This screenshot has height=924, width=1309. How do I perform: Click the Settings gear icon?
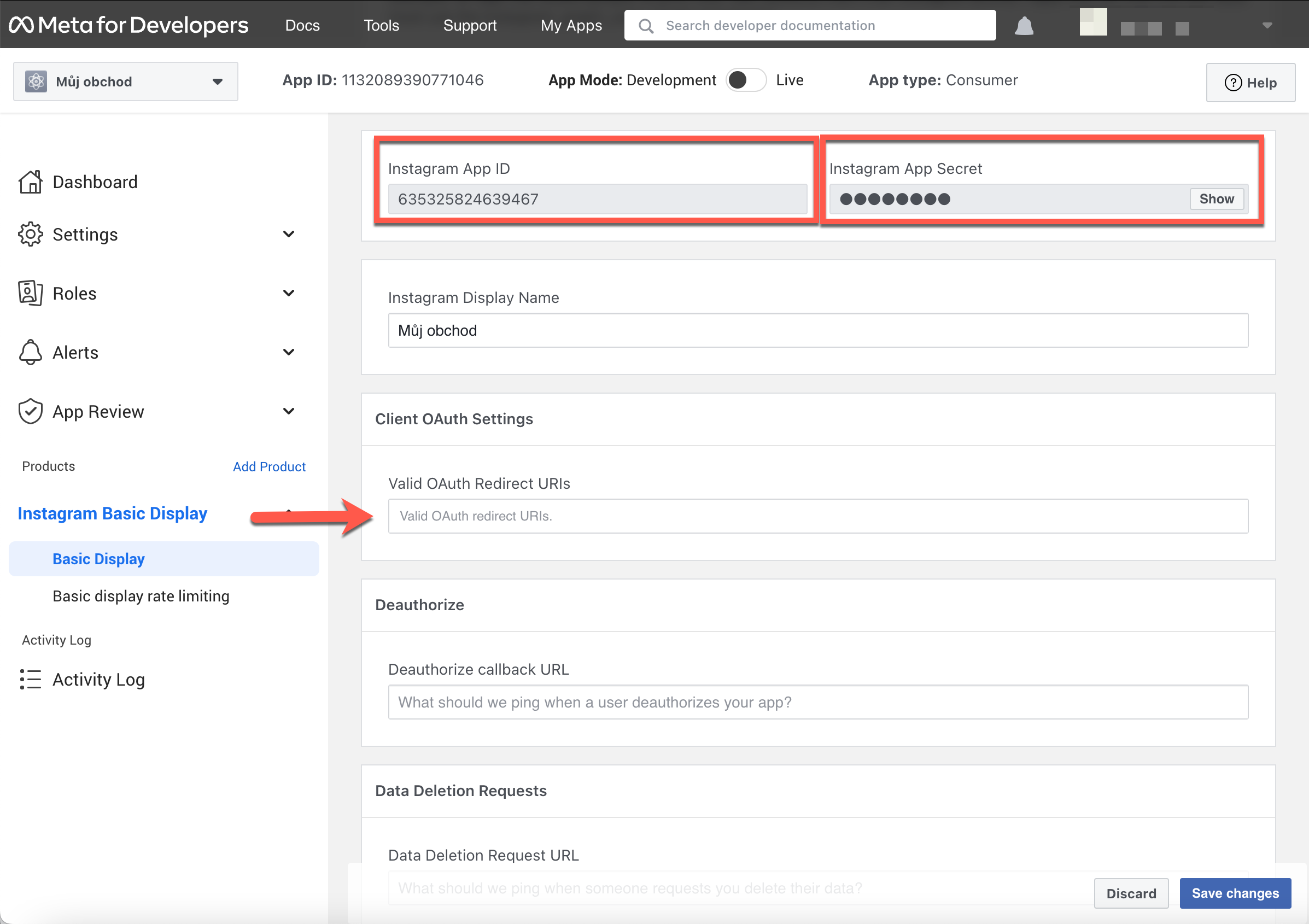[x=30, y=234]
